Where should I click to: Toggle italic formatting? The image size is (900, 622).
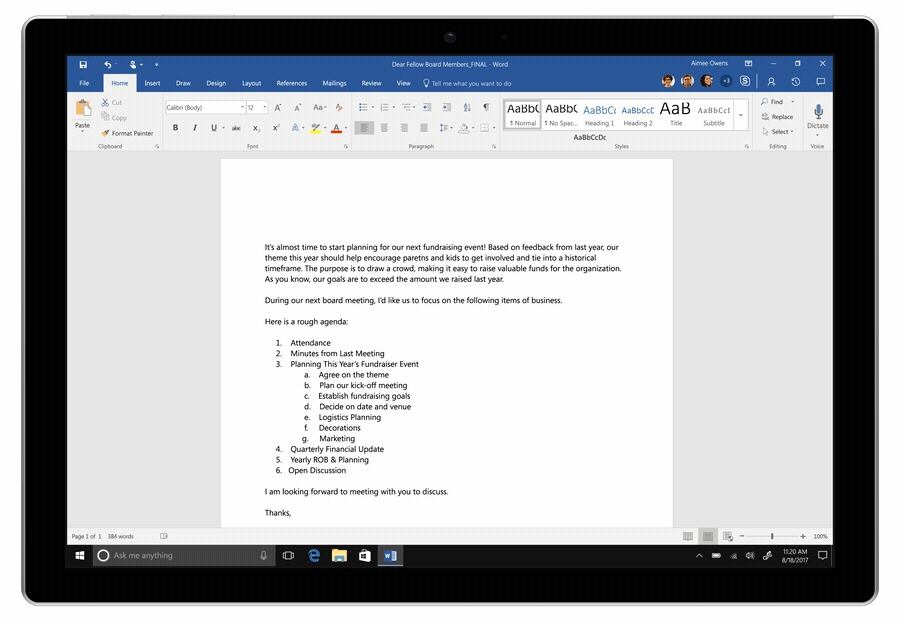coord(195,128)
